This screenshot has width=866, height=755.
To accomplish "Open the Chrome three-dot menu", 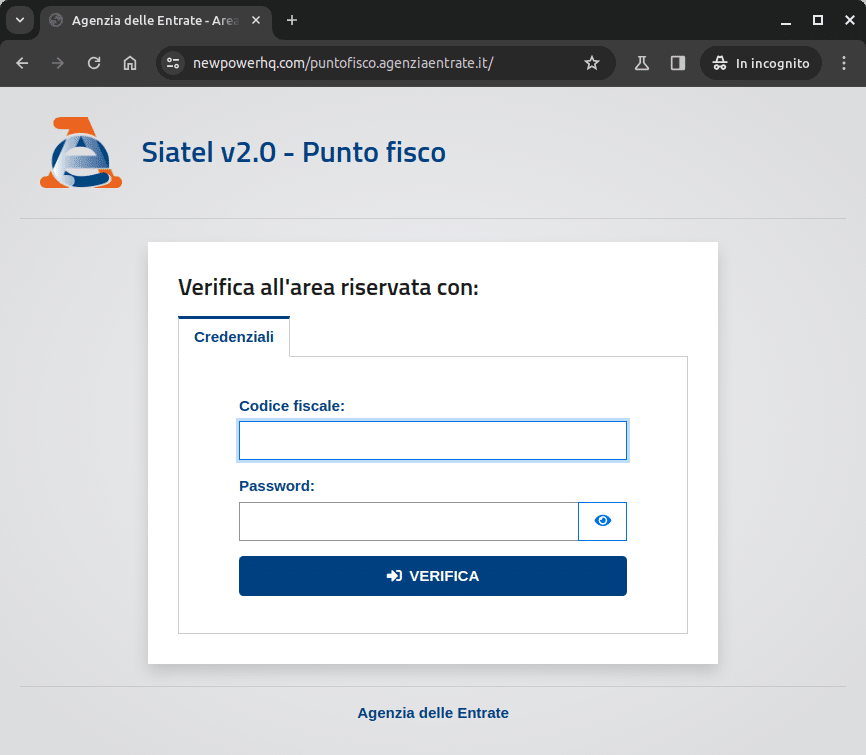I will [843, 64].
